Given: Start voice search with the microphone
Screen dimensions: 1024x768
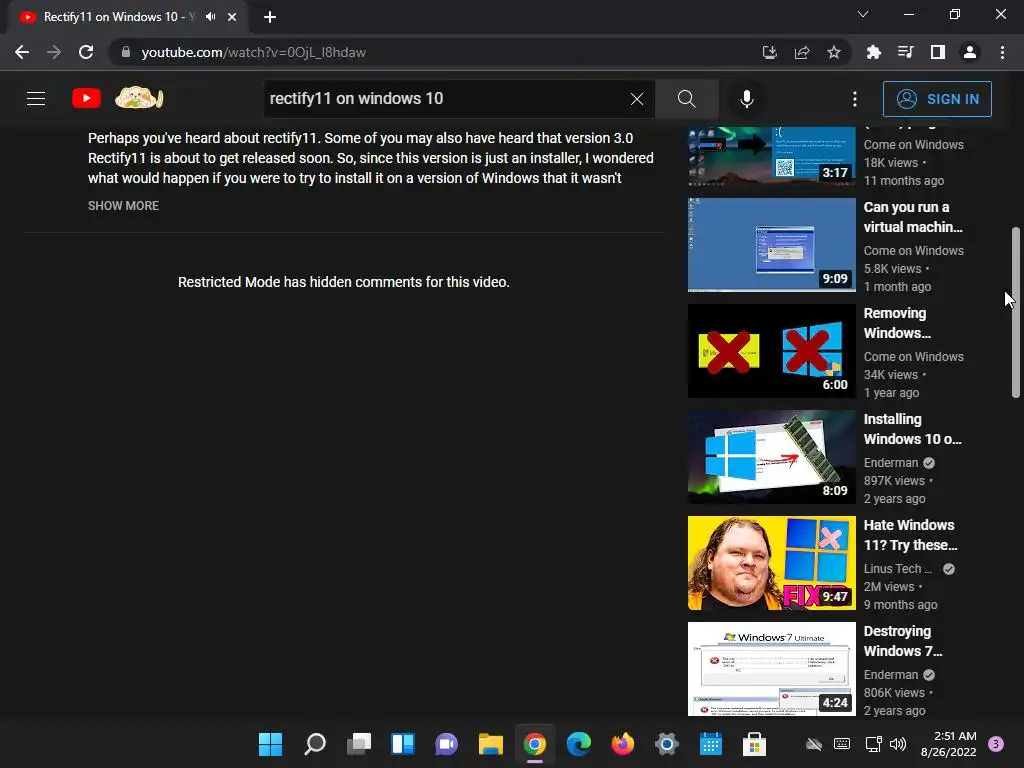Looking at the screenshot, I should [x=746, y=99].
